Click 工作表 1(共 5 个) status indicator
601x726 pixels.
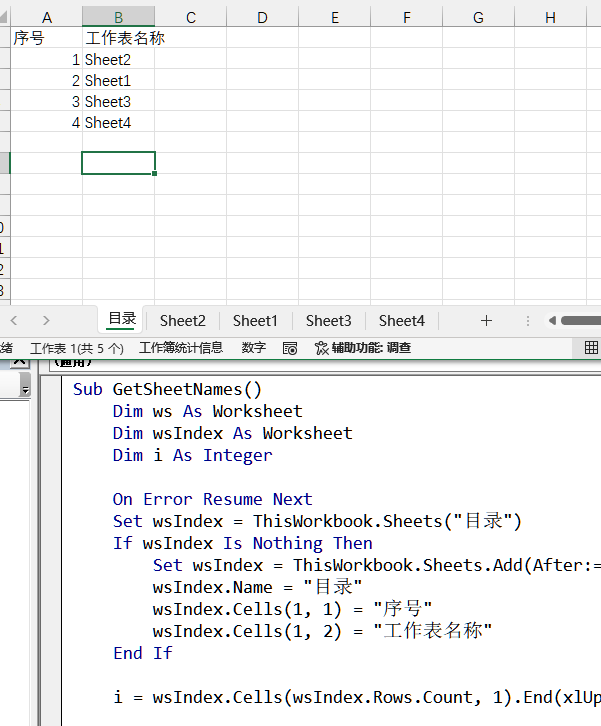(77, 348)
